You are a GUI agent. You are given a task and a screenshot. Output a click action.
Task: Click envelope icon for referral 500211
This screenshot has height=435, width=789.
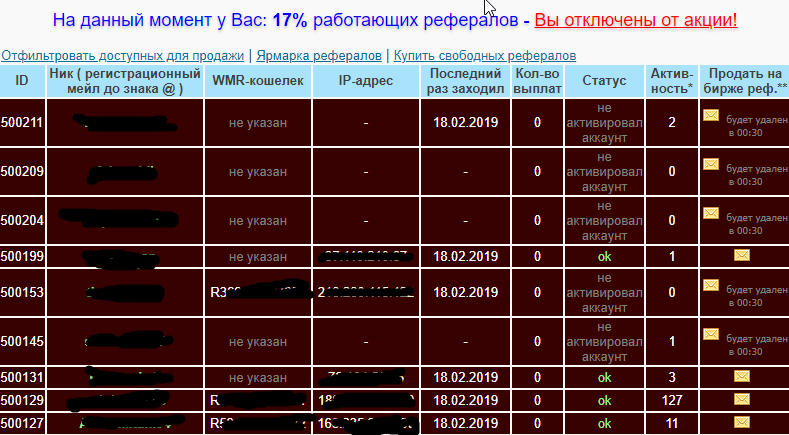click(711, 116)
